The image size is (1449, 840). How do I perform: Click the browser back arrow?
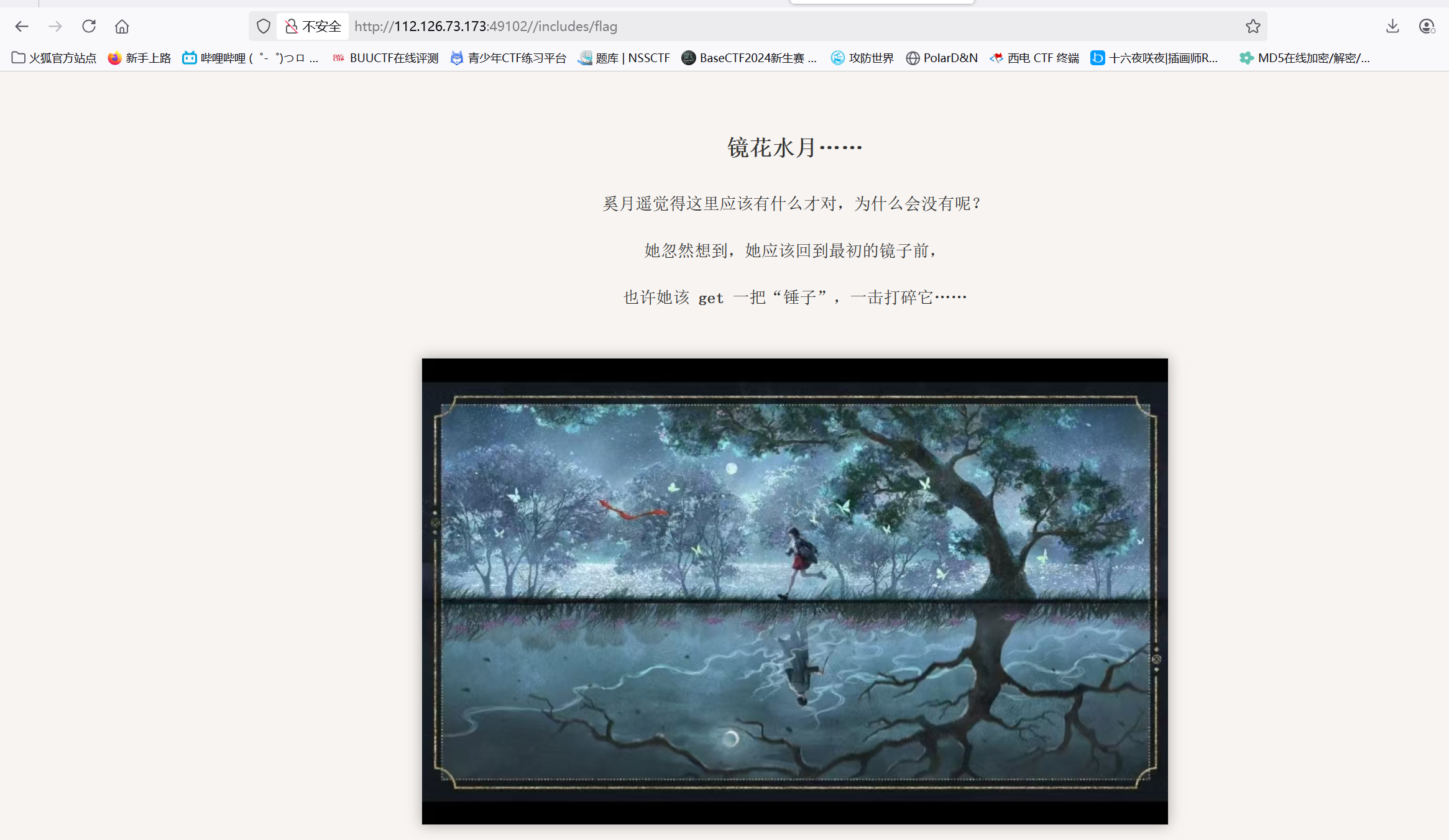click(x=22, y=26)
